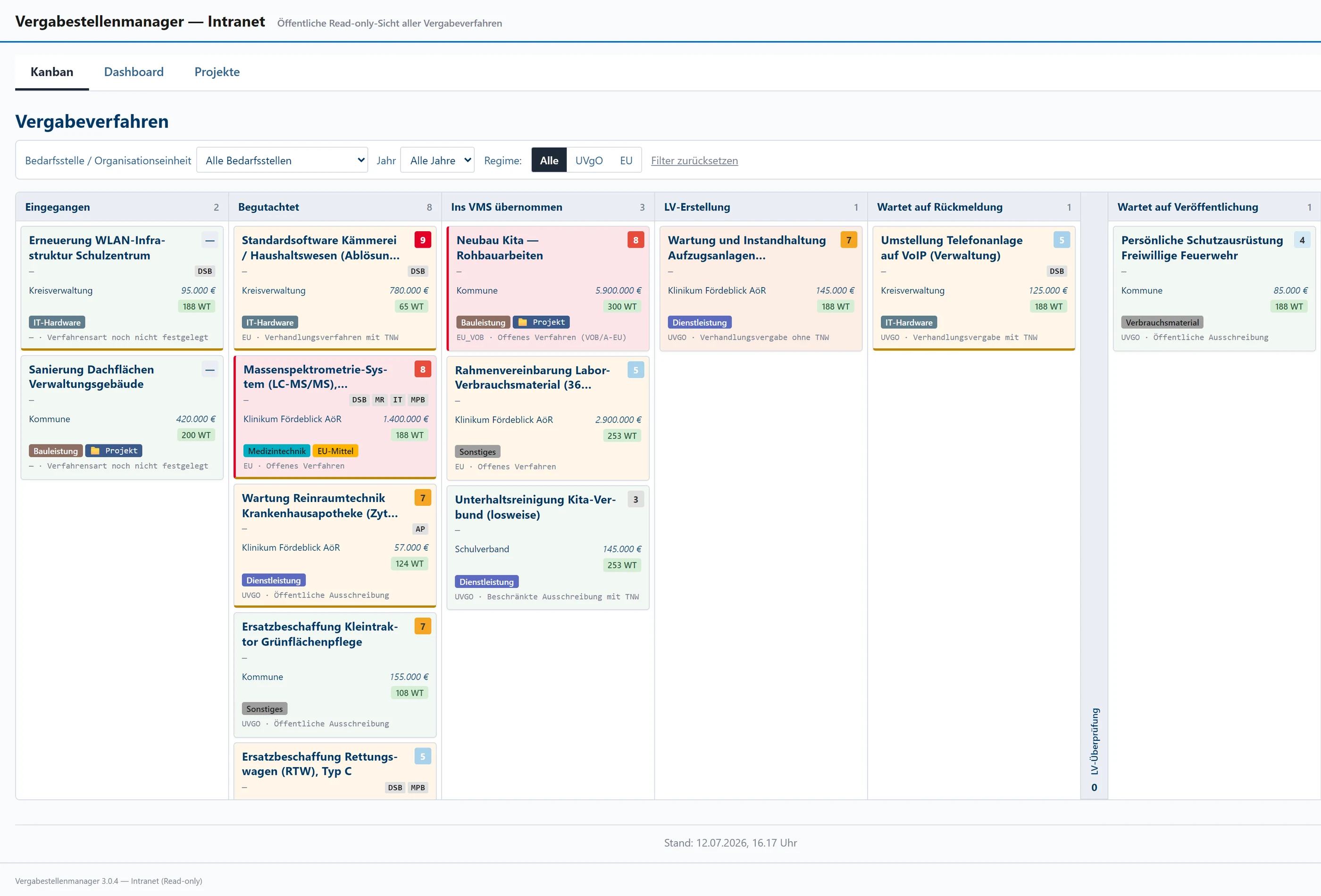Select the 'Alle' regime filter

click(x=549, y=160)
